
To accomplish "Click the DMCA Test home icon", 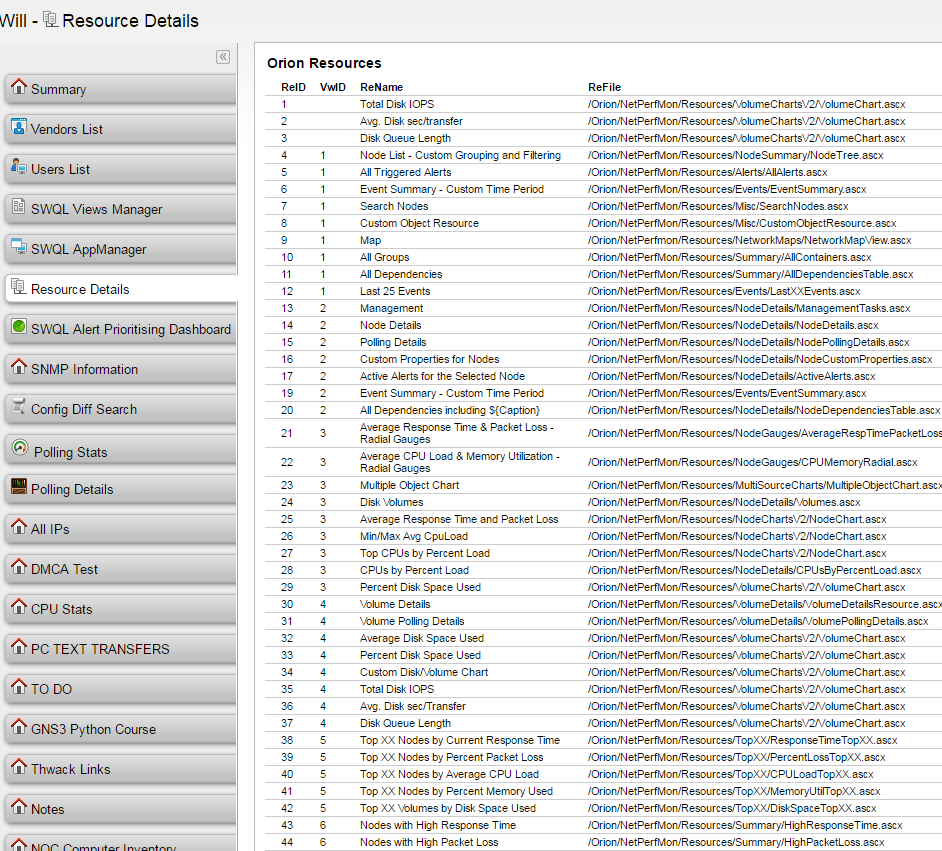I will click(x=19, y=566).
